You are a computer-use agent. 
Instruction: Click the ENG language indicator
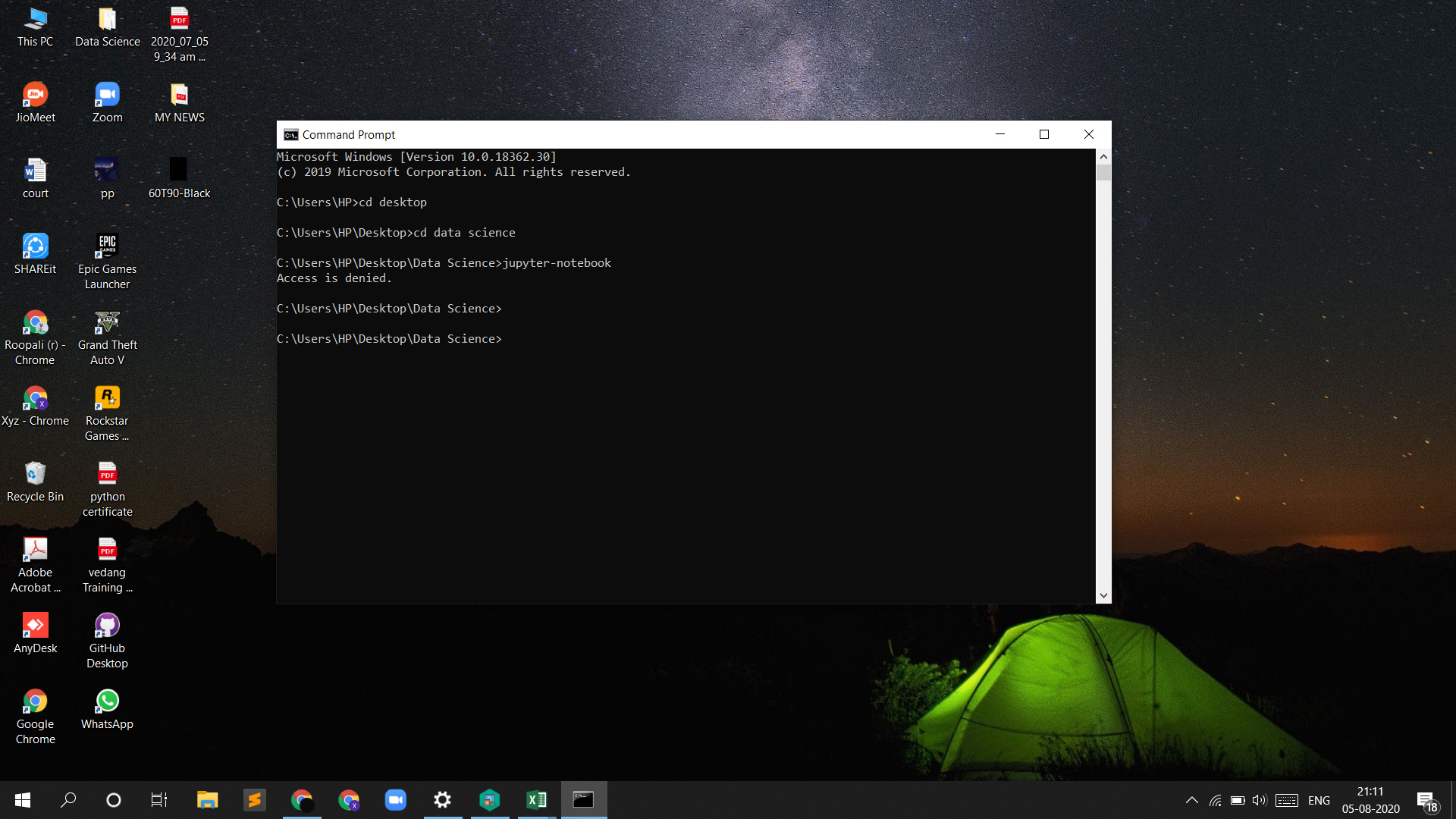coord(1319,800)
